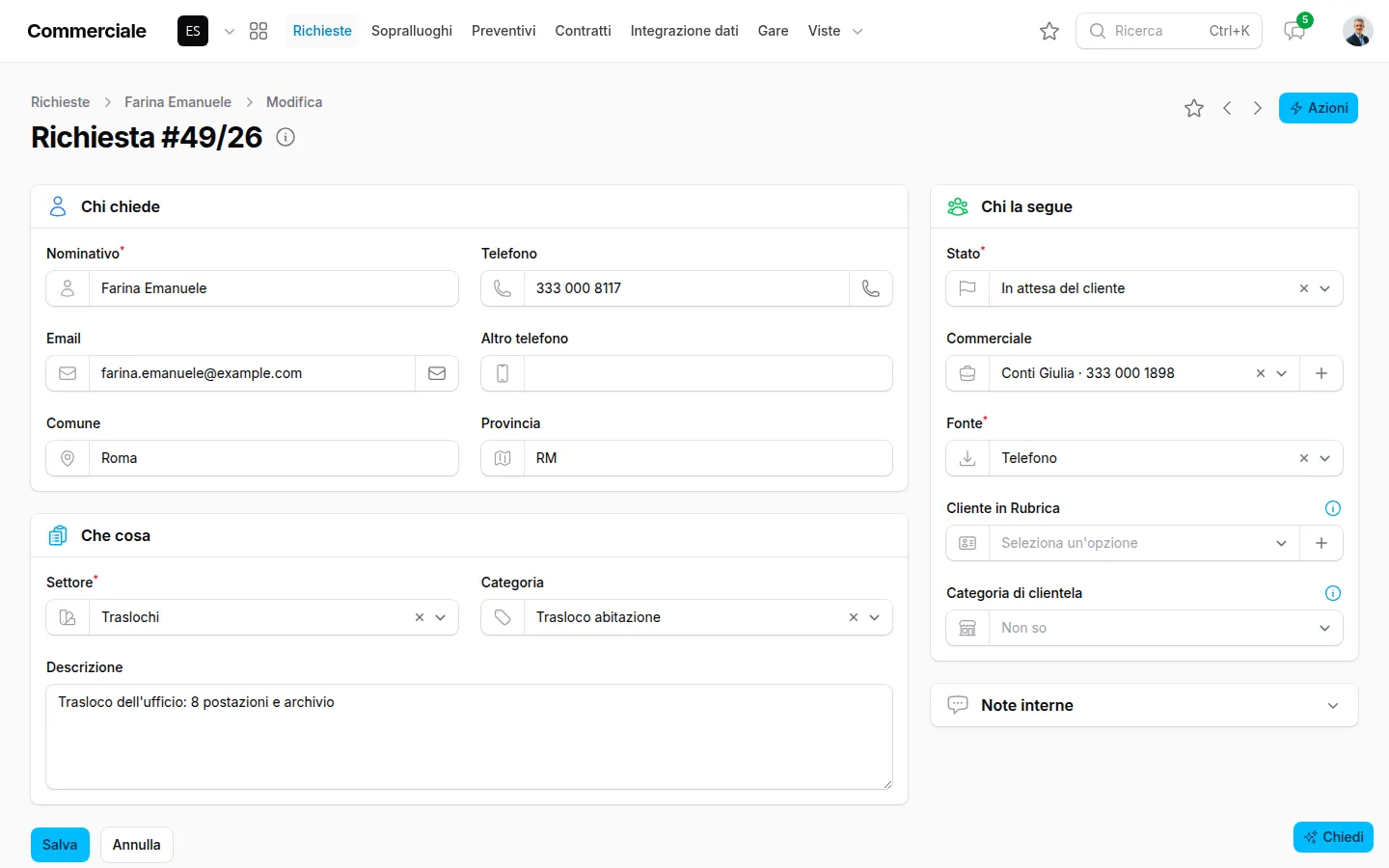The image size is (1389, 868).
Task: Go to previous record arrow
Action: click(1227, 108)
